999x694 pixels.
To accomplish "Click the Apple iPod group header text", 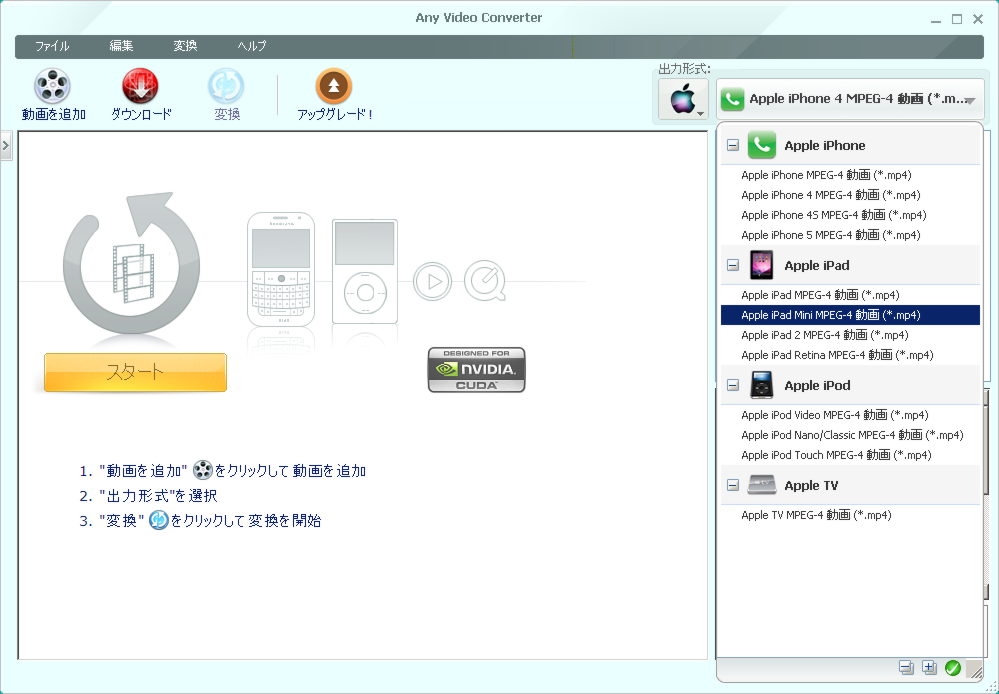I will (817, 385).
